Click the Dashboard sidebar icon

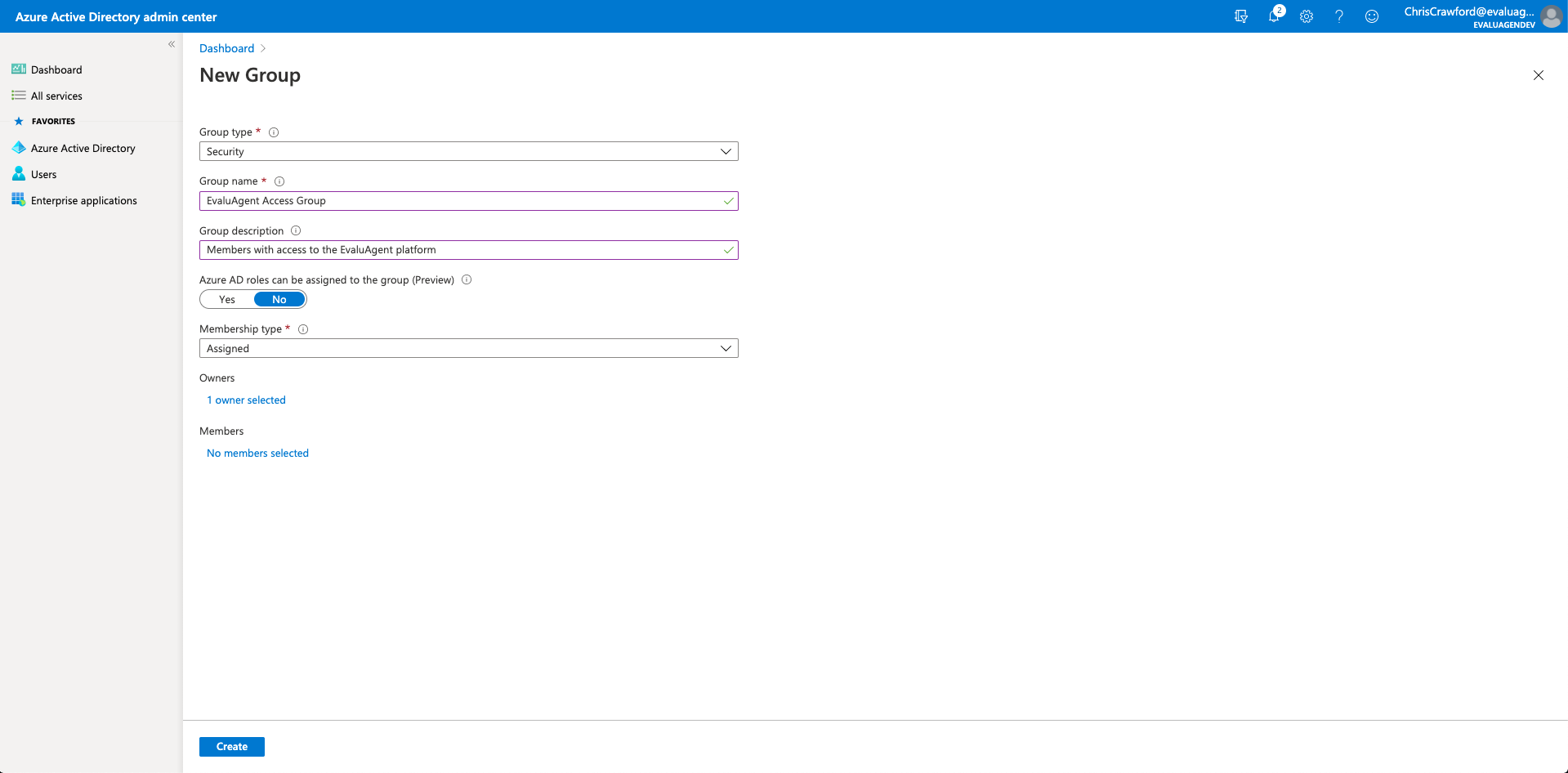pos(19,69)
